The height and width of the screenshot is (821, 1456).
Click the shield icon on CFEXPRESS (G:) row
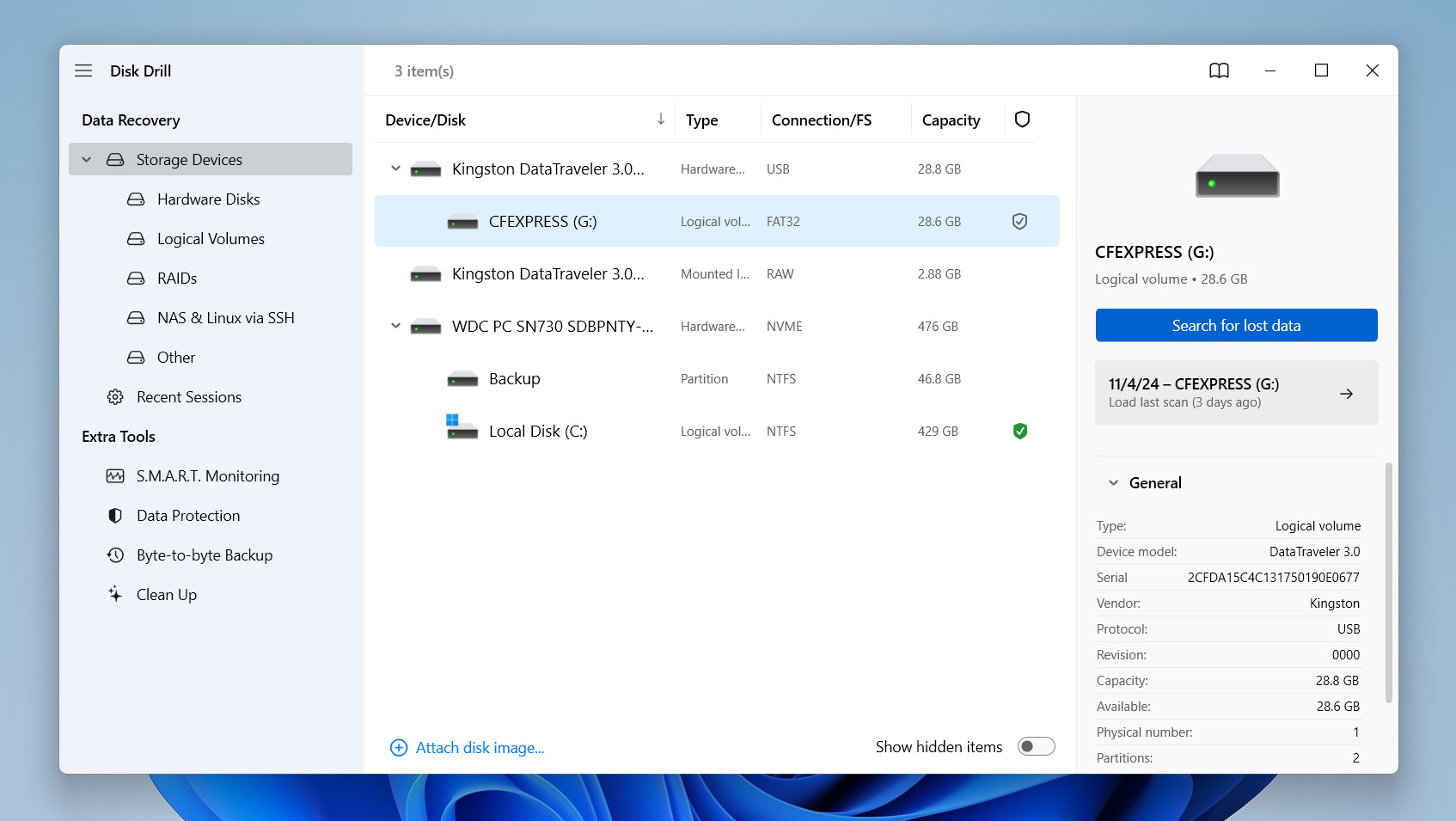pyautogui.click(x=1019, y=221)
